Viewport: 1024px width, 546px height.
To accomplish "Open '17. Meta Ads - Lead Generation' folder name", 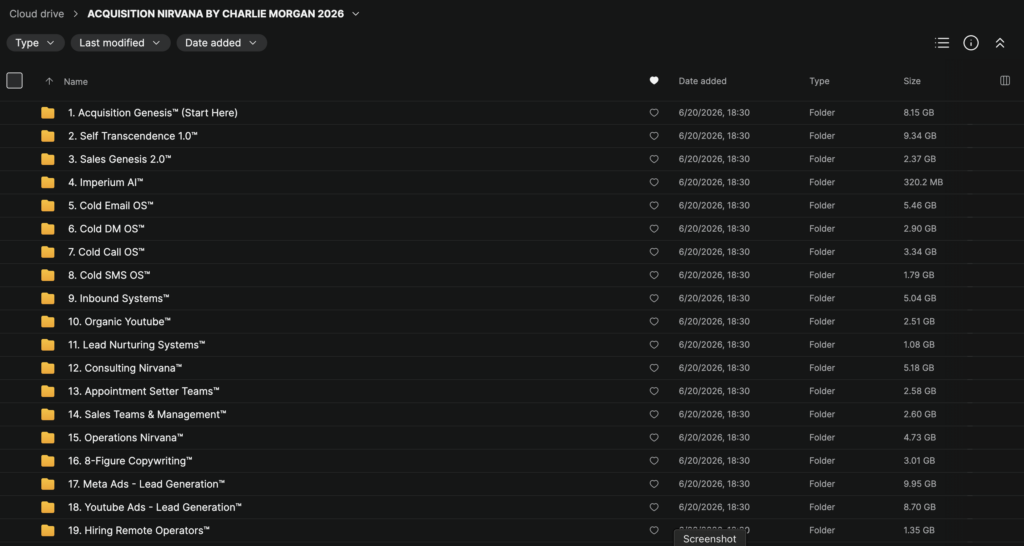I will point(146,484).
